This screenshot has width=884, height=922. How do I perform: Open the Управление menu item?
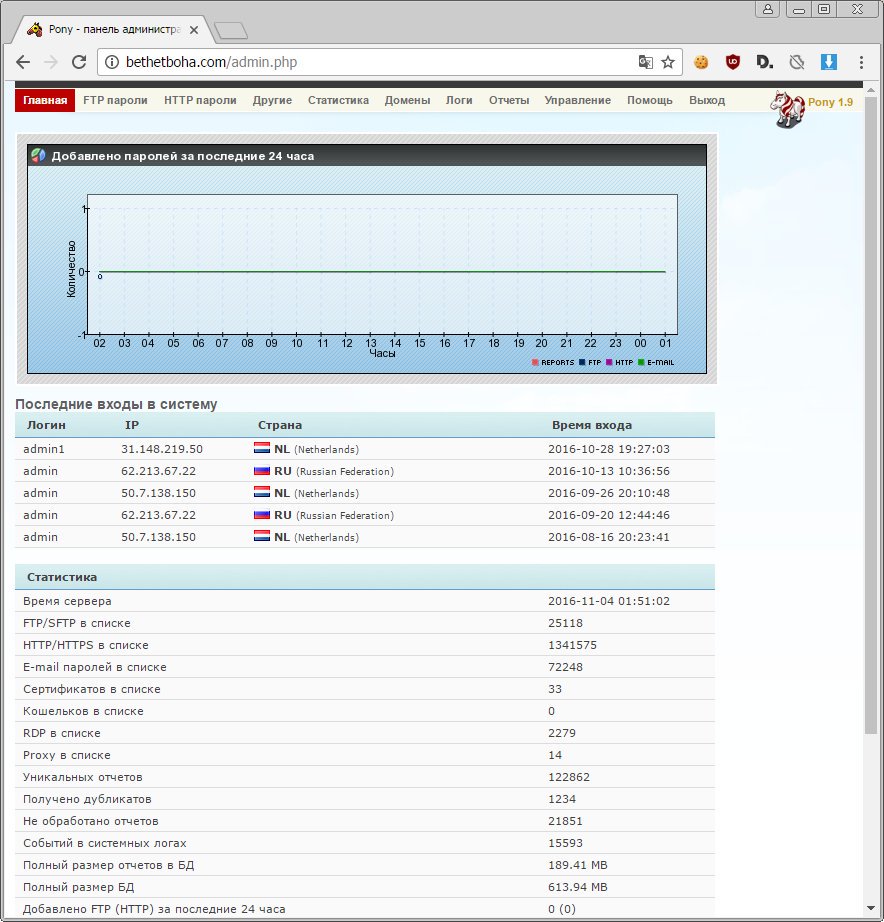click(x=578, y=101)
